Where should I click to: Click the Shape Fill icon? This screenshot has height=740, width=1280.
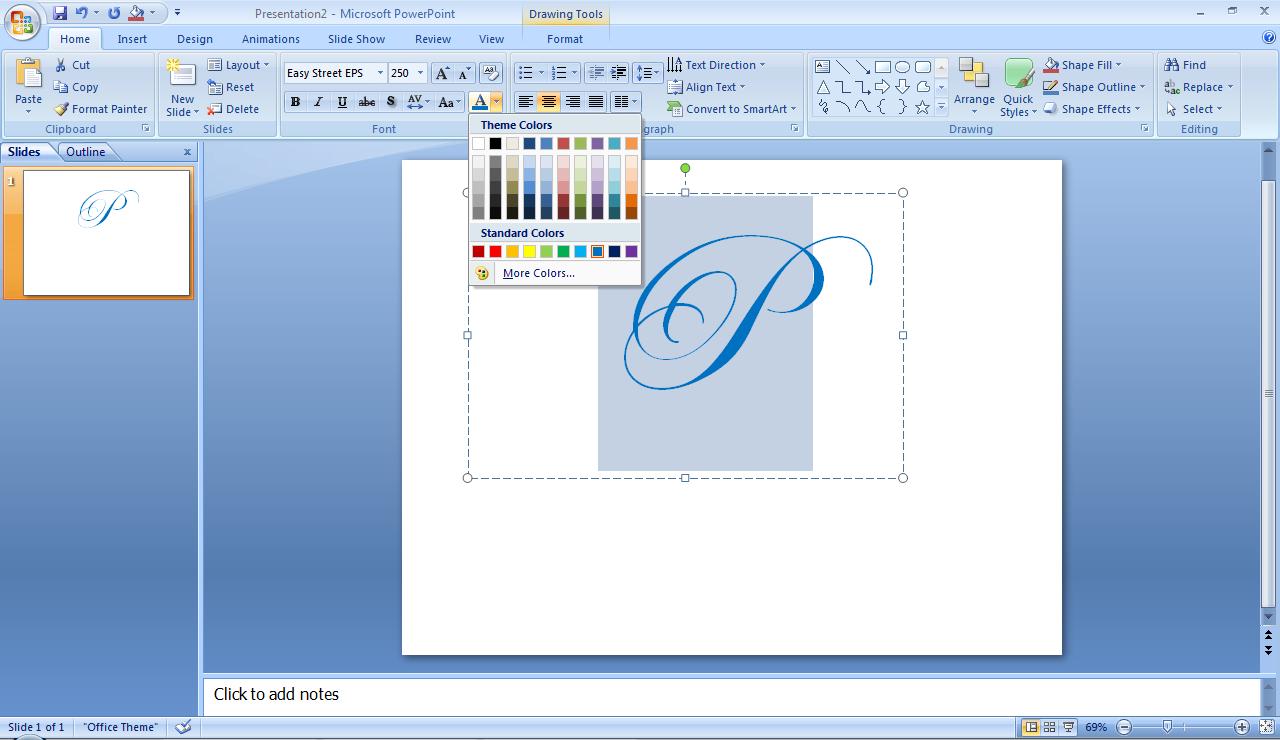click(x=1051, y=64)
